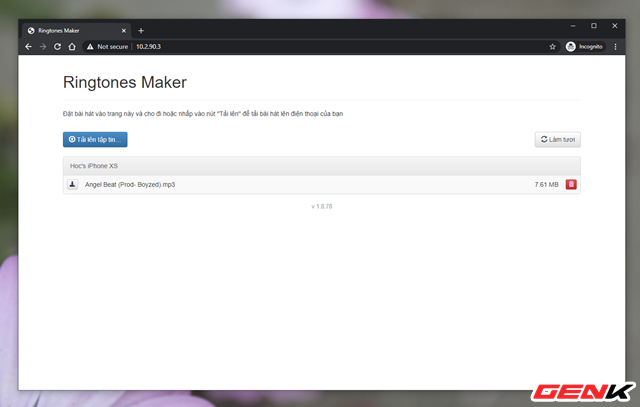Download Angel Beat mp3 via download icon

point(72,185)
